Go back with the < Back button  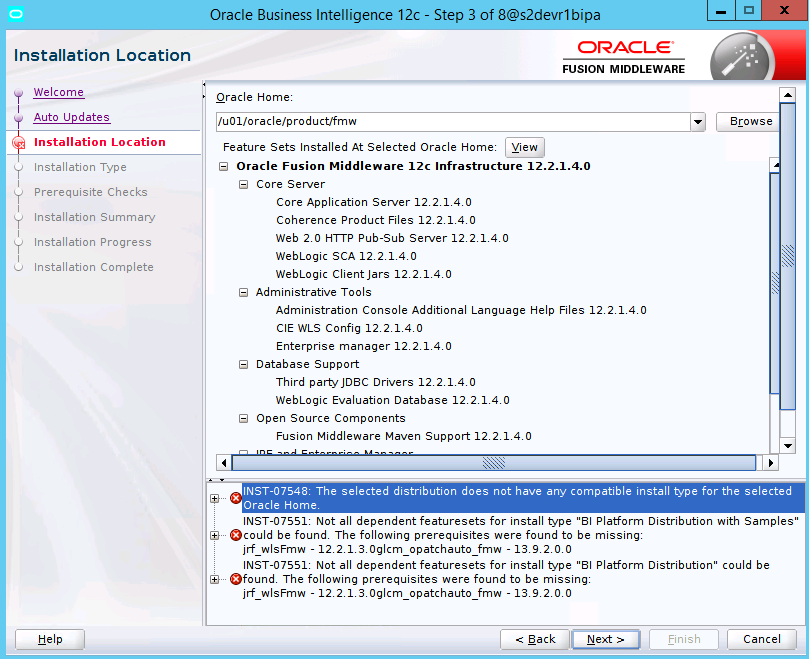(535, 639)
